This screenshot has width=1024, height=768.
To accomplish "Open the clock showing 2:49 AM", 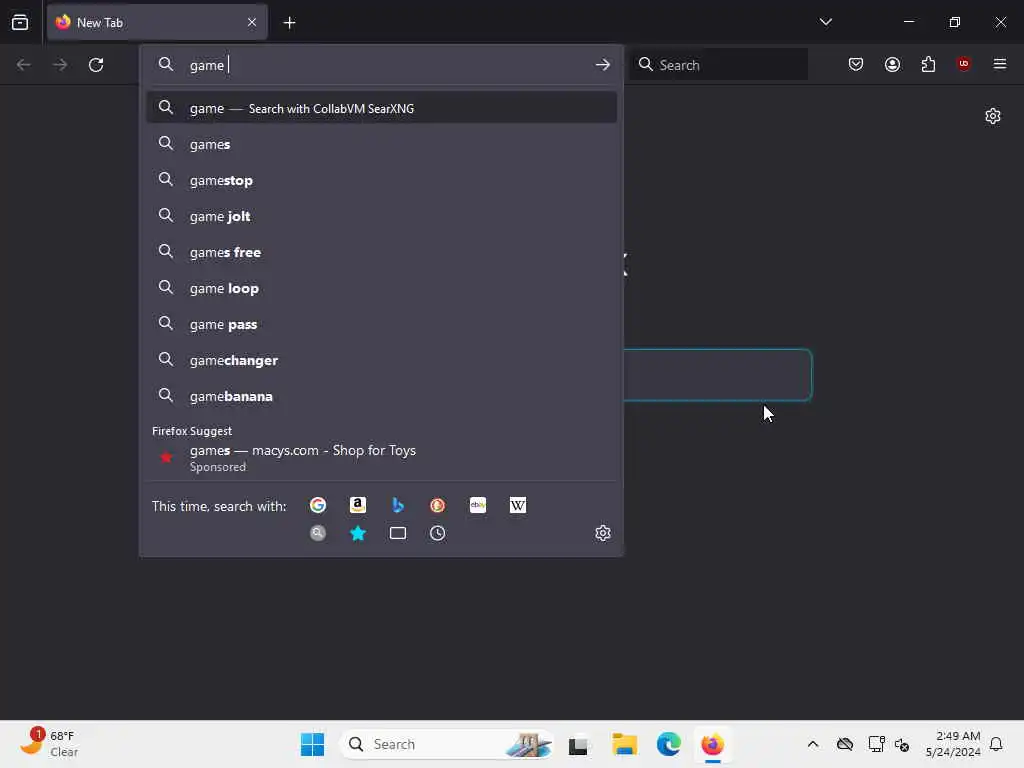I will (953, 744).
